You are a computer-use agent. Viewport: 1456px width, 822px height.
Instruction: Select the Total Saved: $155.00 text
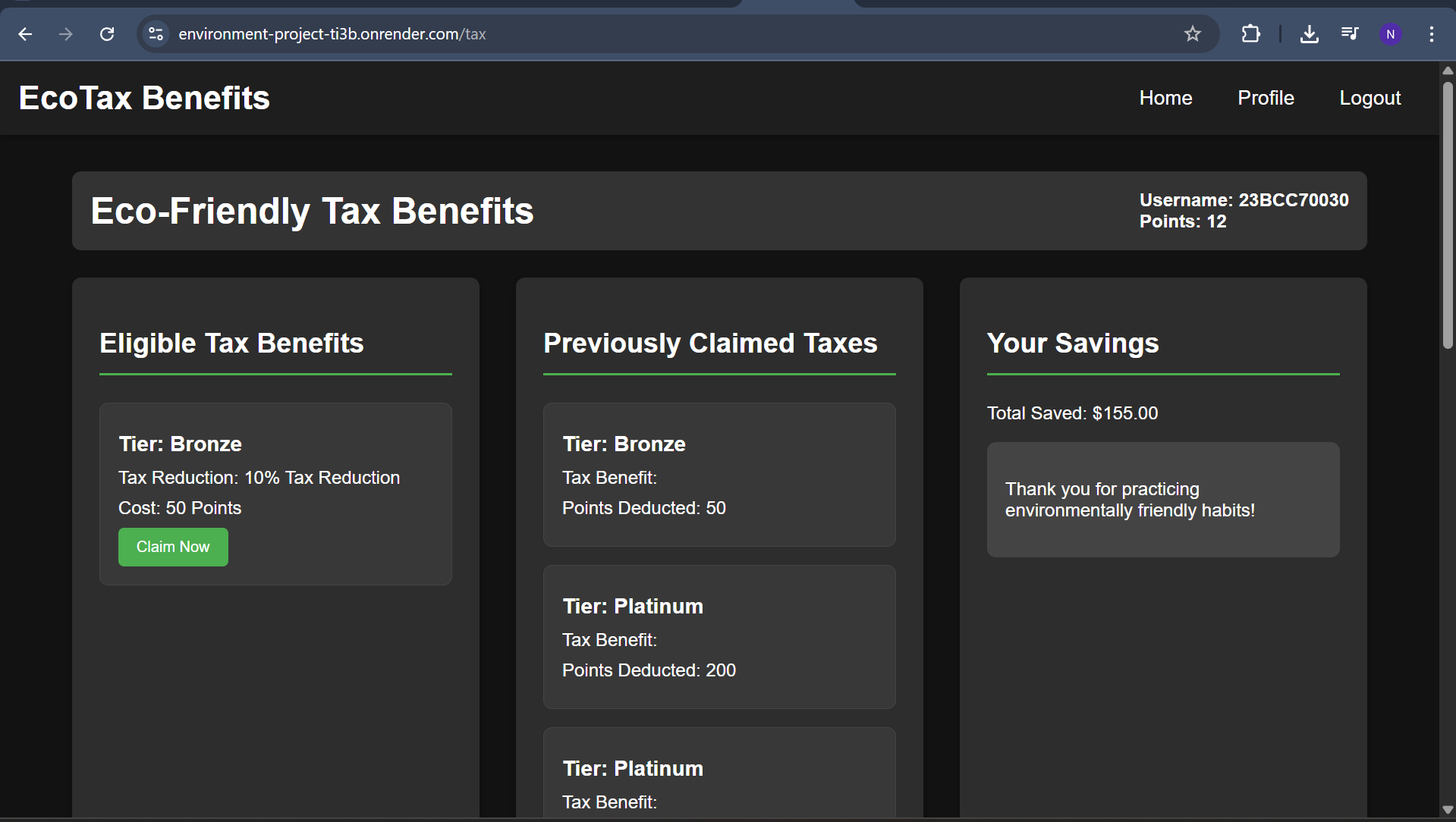click(x=1072, y=413)
